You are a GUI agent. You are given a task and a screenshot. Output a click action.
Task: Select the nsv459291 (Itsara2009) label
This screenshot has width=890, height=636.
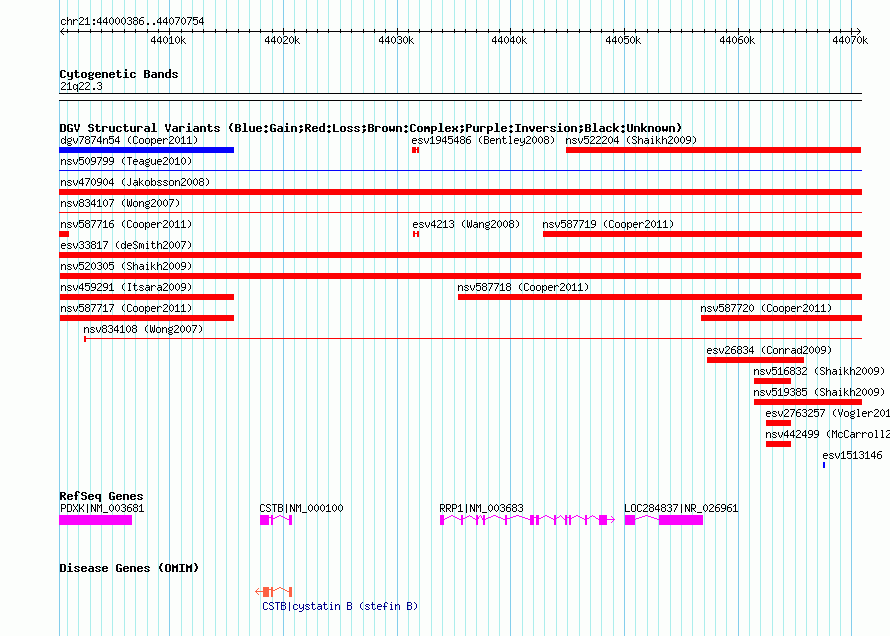click(126, 287)
